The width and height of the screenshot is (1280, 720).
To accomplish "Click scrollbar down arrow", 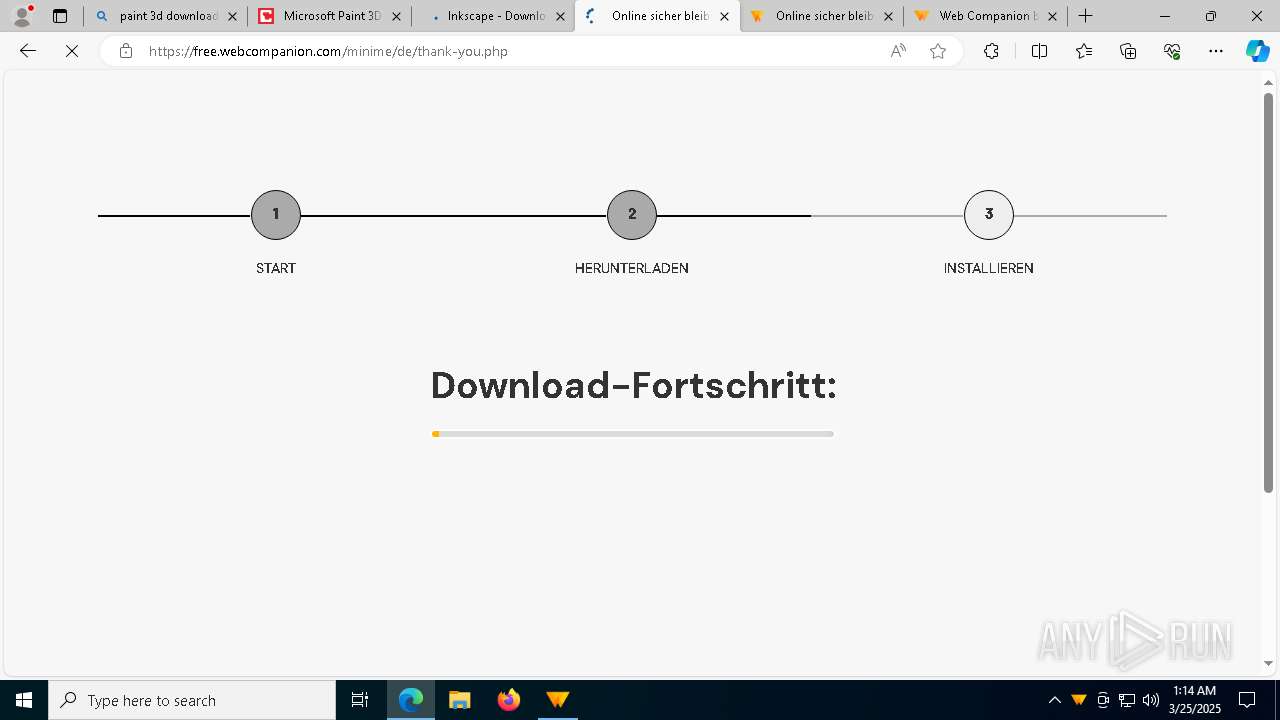I will click(1269, 663).
